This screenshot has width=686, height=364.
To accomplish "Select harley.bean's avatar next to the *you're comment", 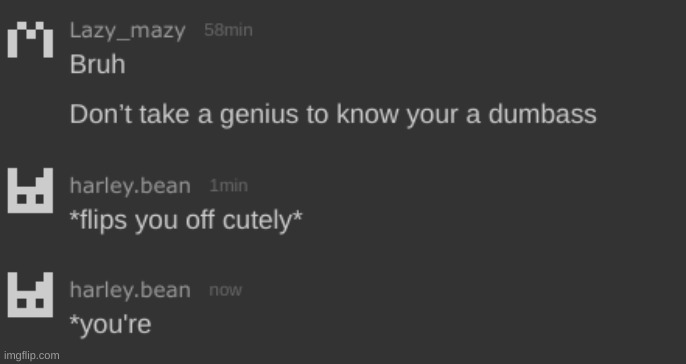I will [30, 294].
